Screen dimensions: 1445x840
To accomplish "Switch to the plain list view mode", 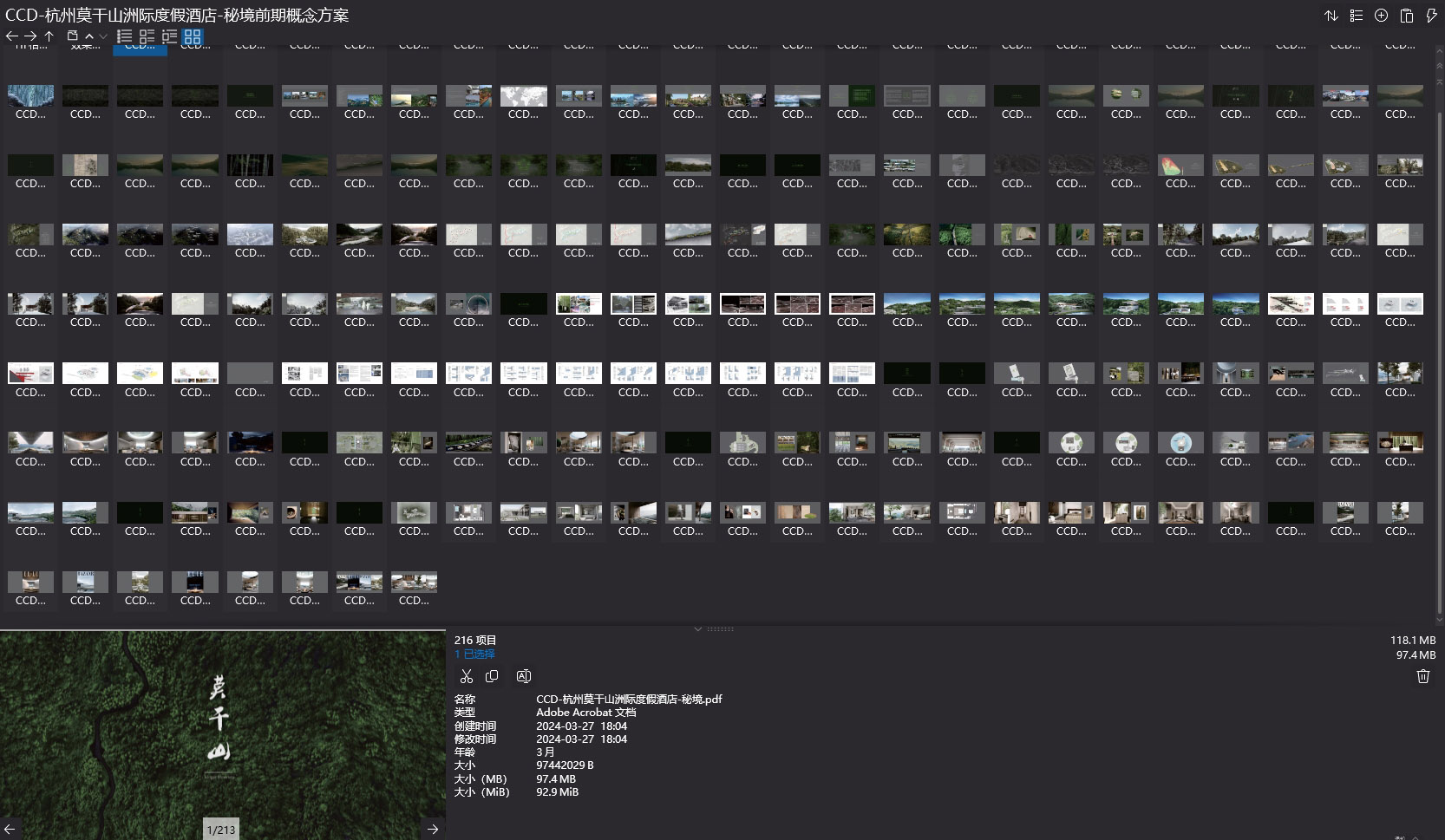I will click(x=125, y=36).
